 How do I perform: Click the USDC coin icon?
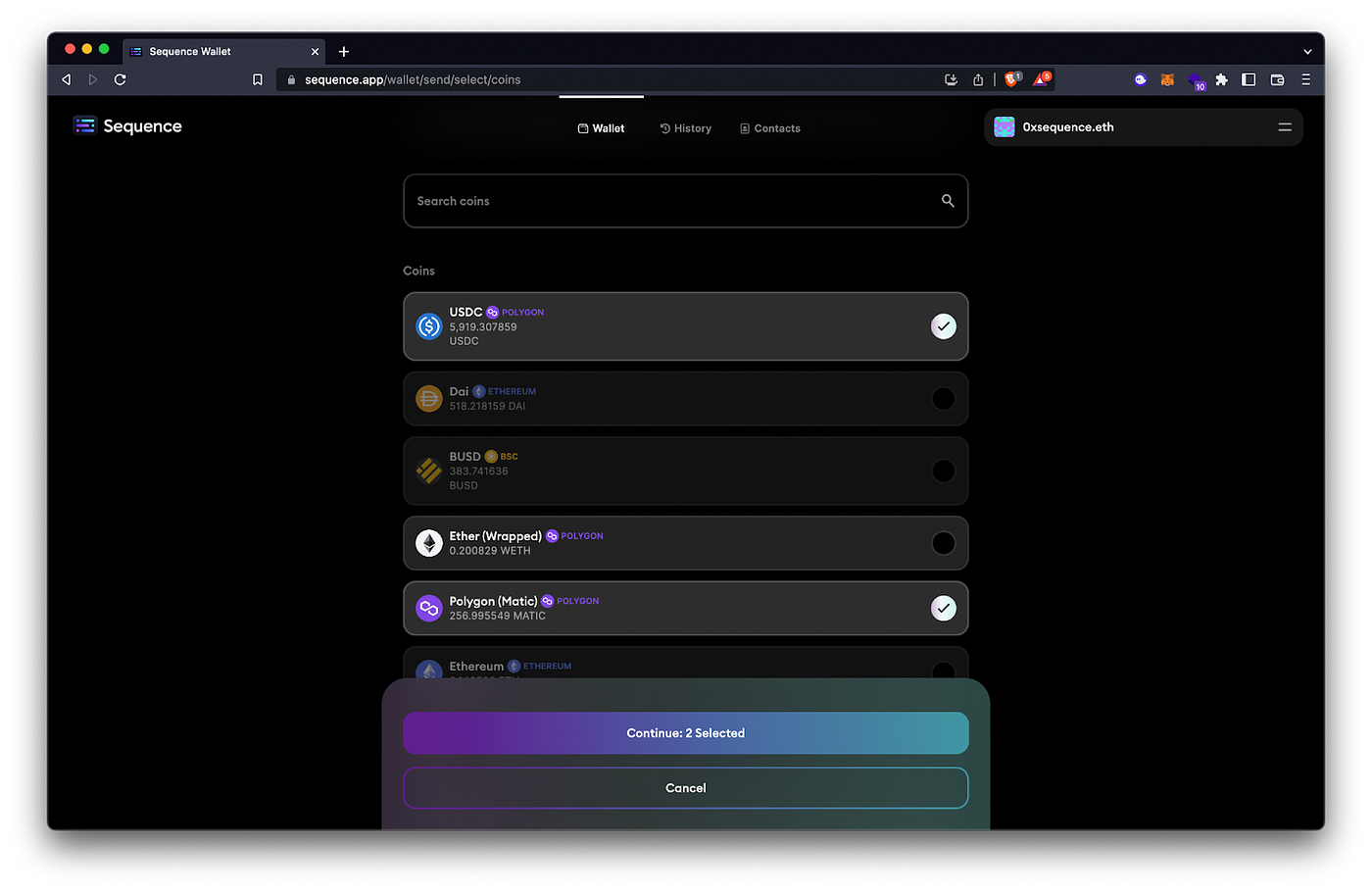pos(429,326)
